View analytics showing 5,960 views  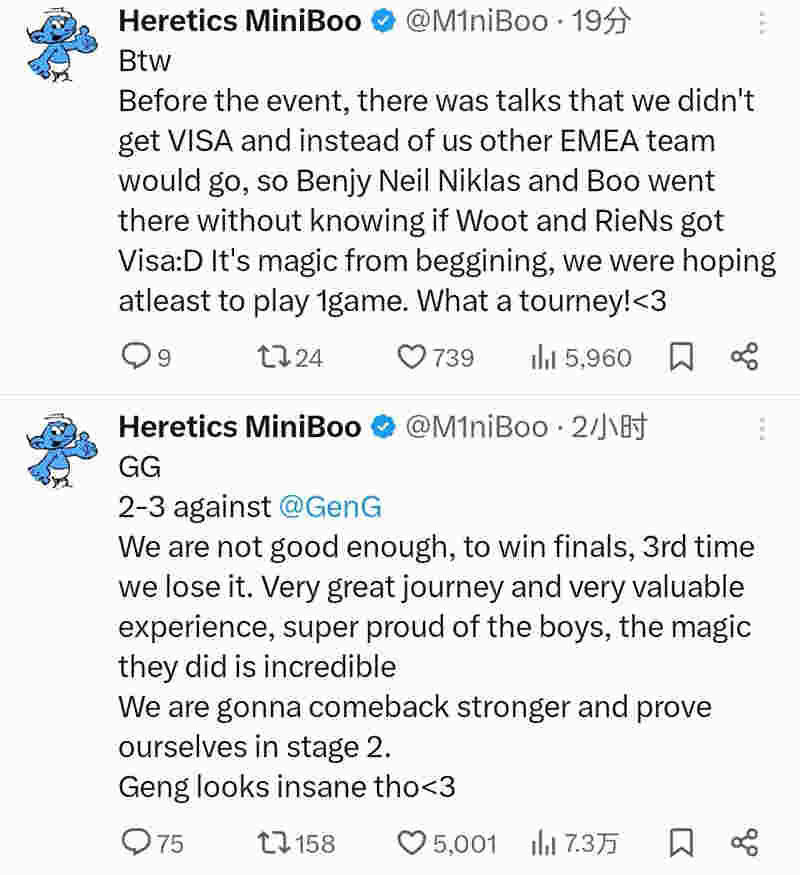coord(542,357)
